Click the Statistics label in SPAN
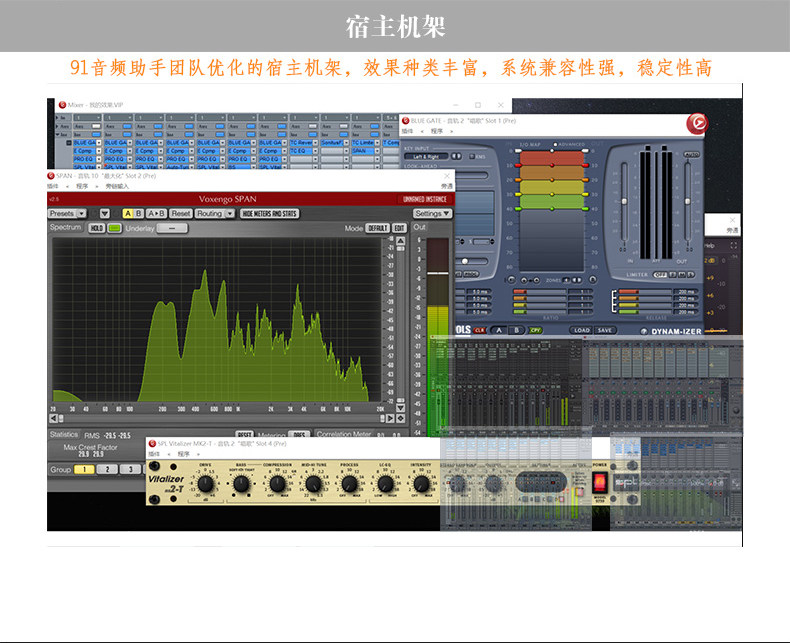 (64, 434)
